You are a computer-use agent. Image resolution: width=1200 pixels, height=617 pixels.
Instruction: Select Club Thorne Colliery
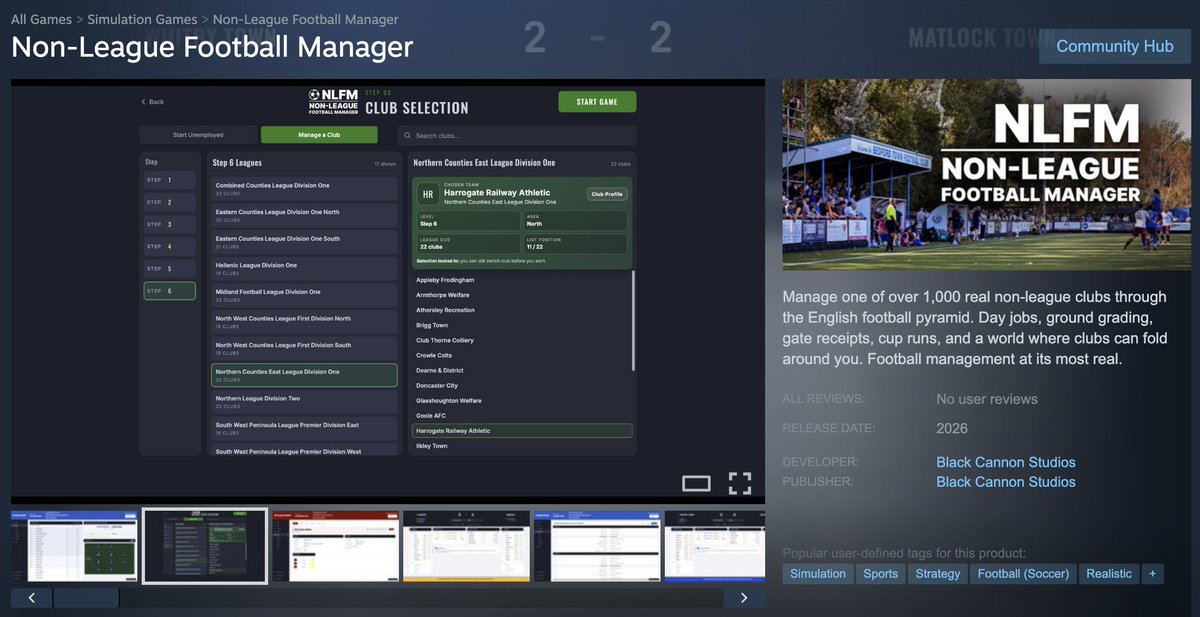521,340
